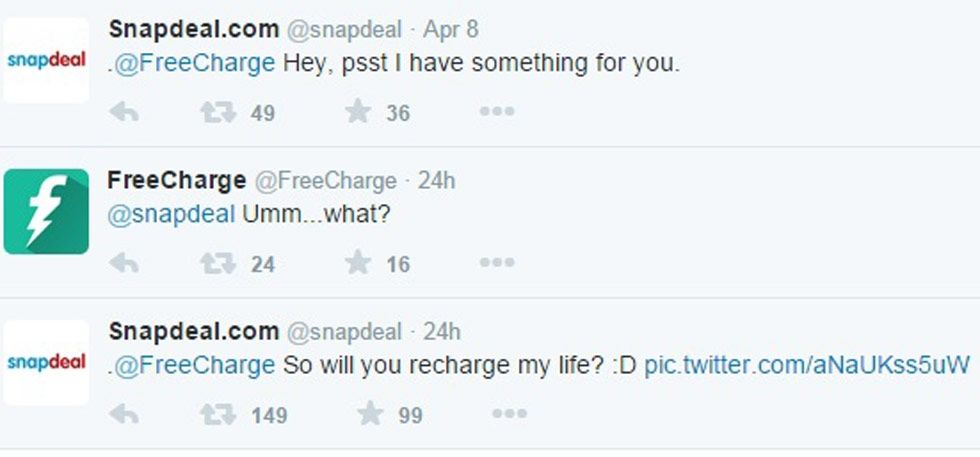Click Snapdeal avatar on the last tweet
Screen dimensions: 980x457
(x=46, y=362)
